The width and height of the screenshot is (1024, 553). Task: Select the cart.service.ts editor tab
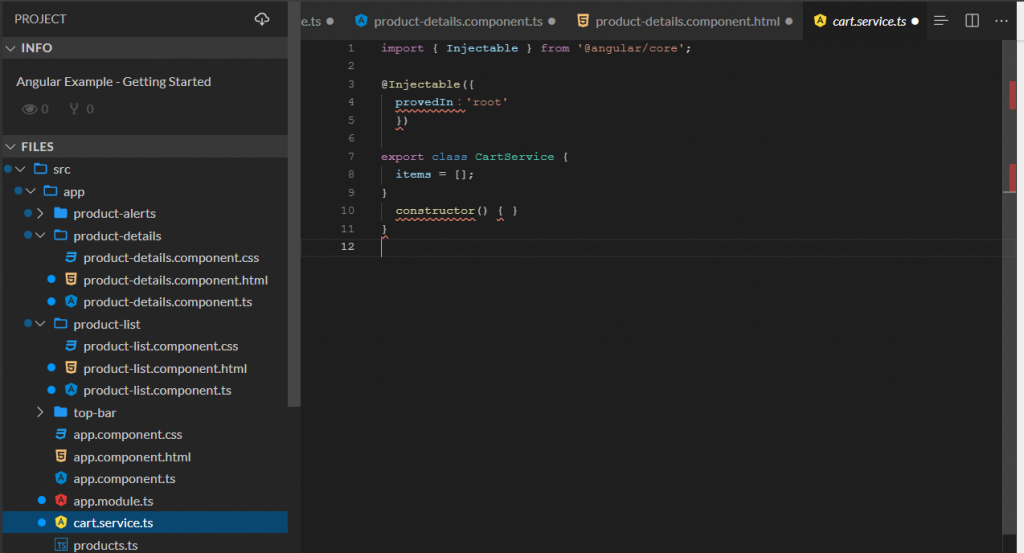point(864,21)
